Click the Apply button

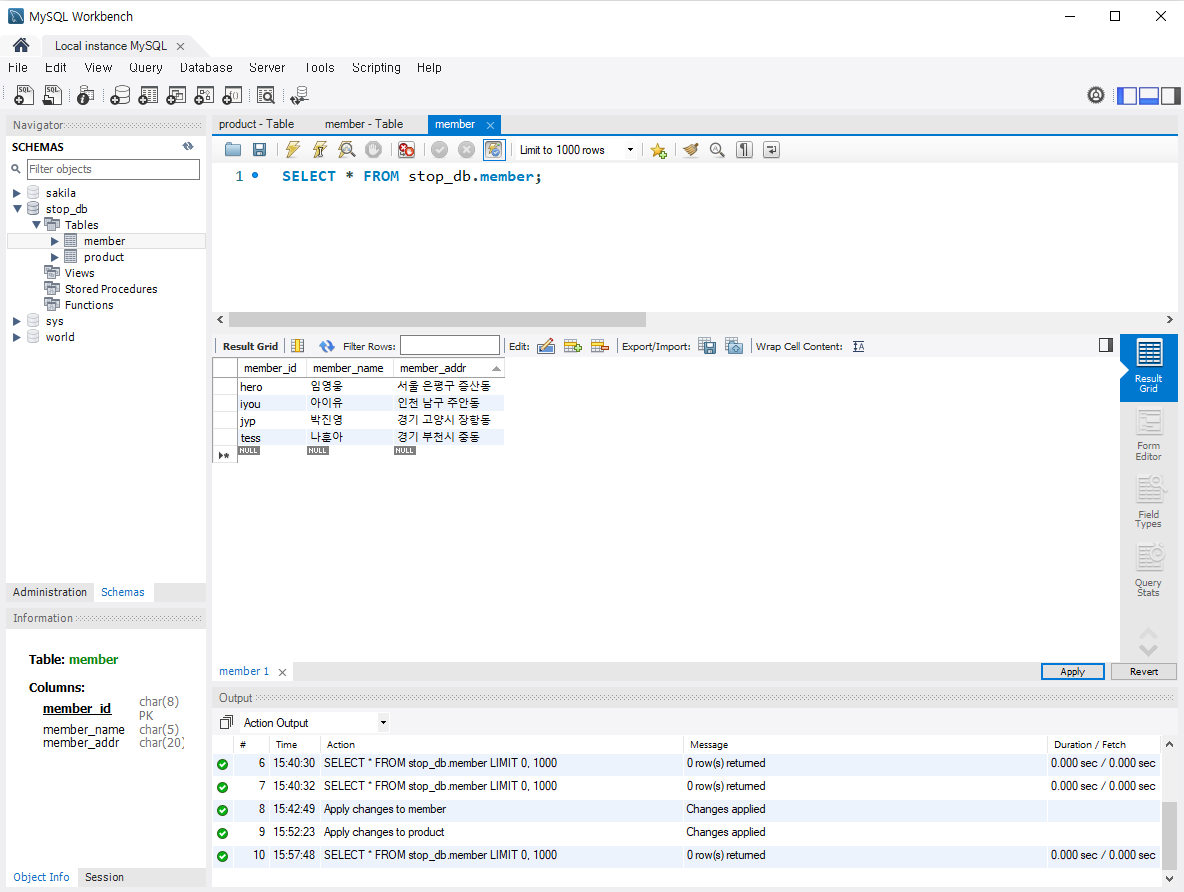1072,671
